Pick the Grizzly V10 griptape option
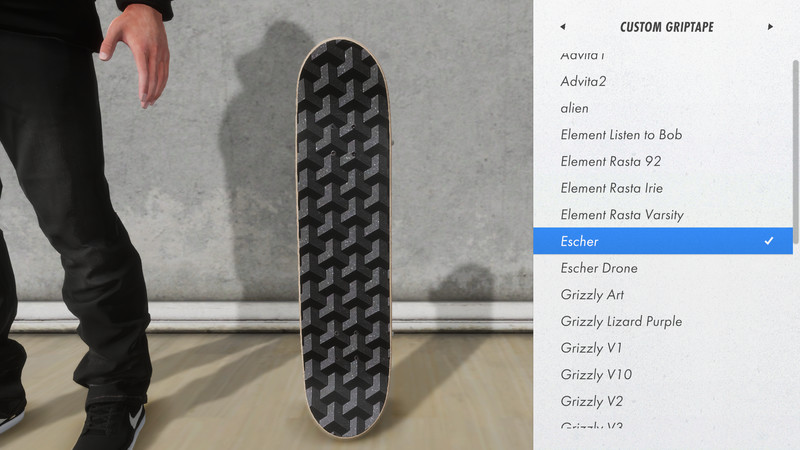This screenshot has width=800, height=450. tap(663, 374)
